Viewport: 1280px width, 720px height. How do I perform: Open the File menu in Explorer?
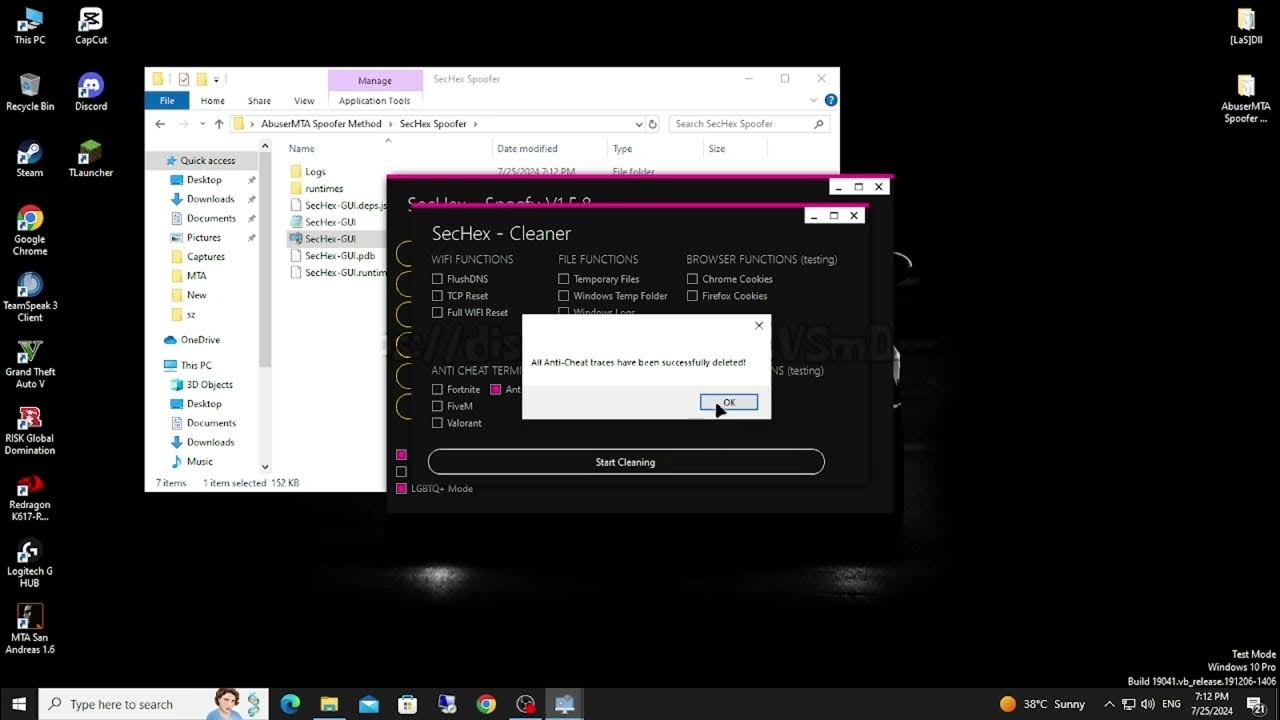pos(167,101)
